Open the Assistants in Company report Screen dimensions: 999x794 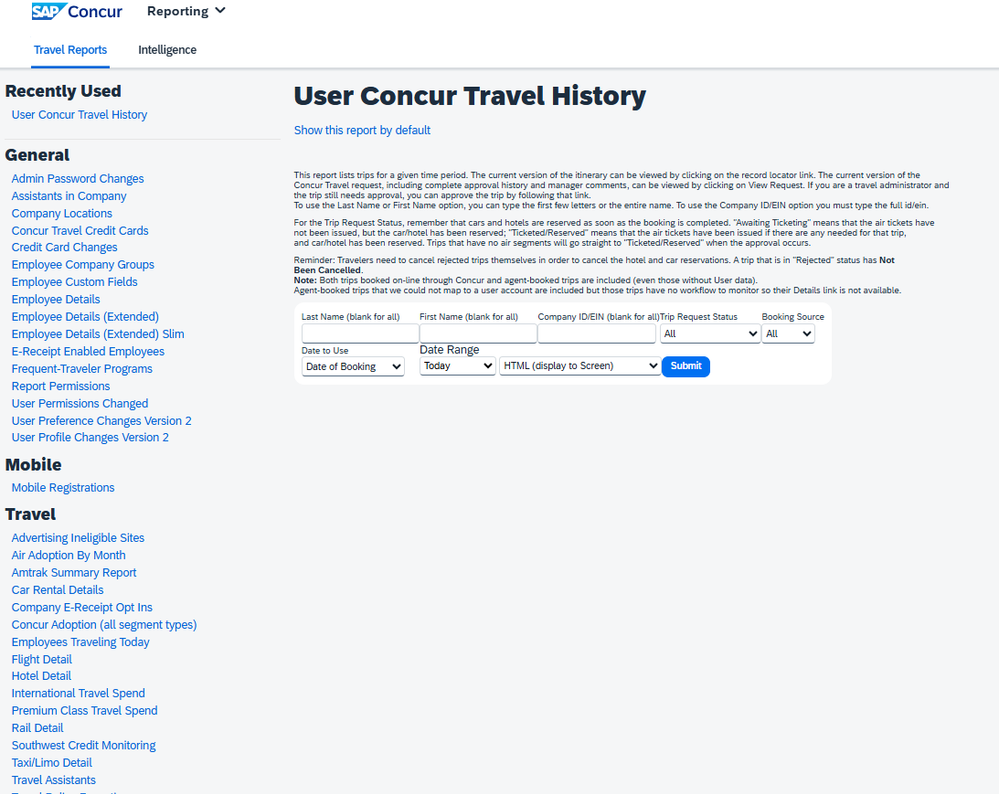point(69,196)
